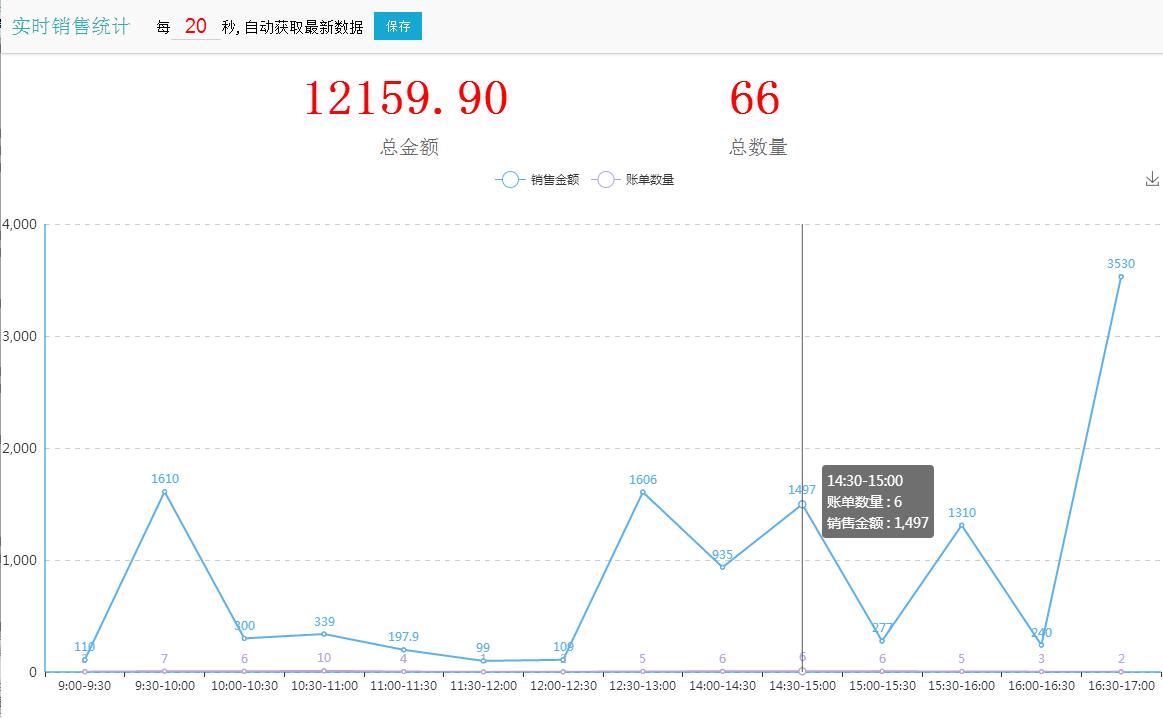This screenshot has width=1163, height=718.
Task: Click the 1310 data point at 15:30-16:00
Action: [x=962, y=525]
